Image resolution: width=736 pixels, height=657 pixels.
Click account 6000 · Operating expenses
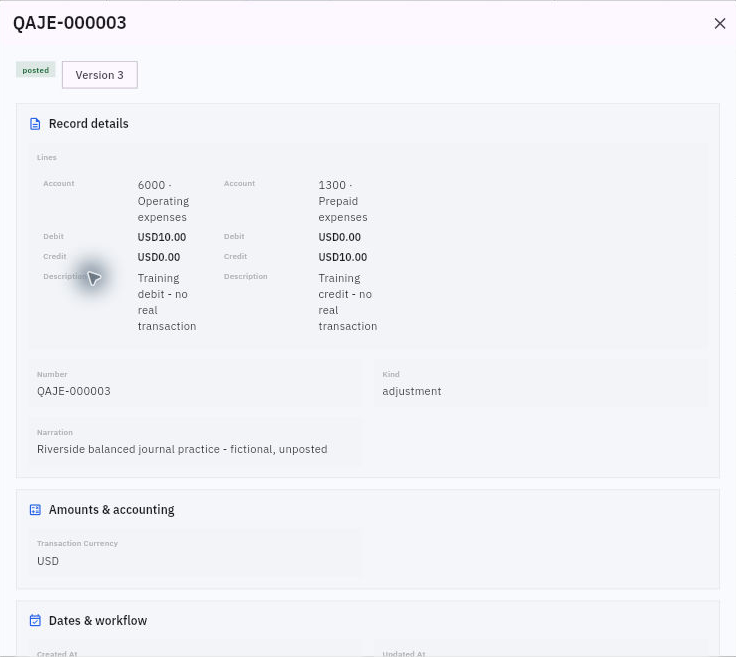pyautogui.click(x=163, y=201)
